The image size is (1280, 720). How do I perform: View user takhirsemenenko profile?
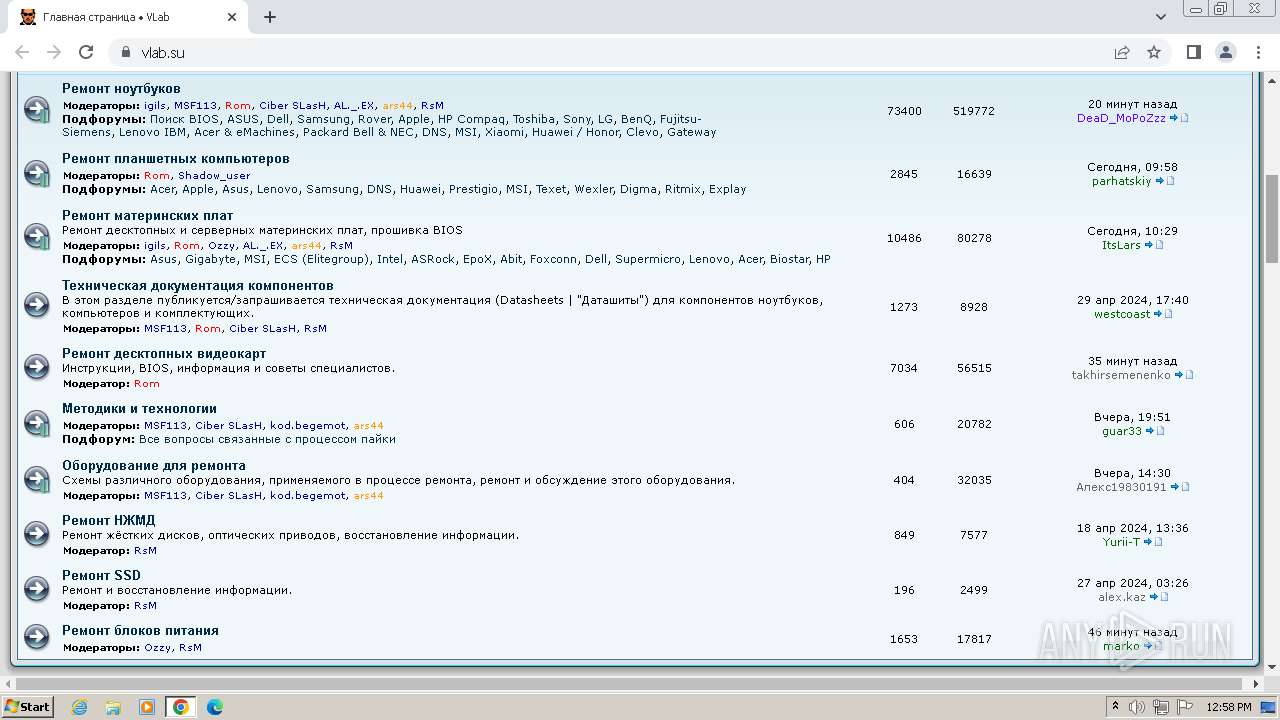[1121, 375]
